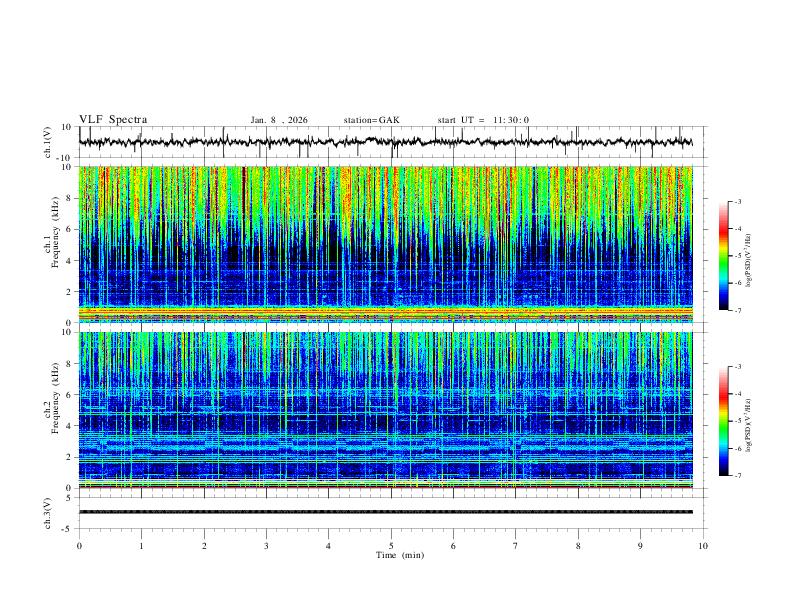Click the ch.1(V) waveform "10" tick
This screenshot has height=612, width=792.
[67, 127]
